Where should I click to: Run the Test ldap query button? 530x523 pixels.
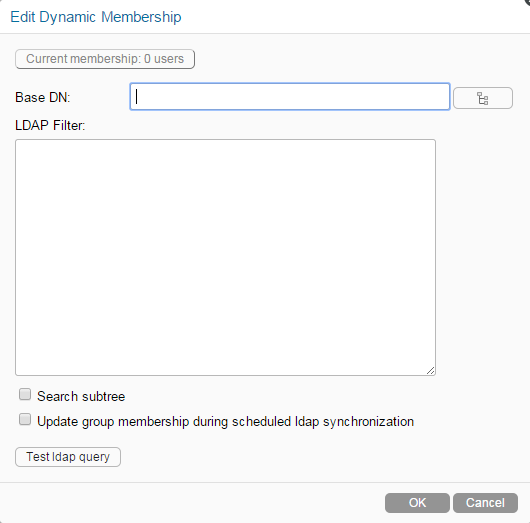68,457
